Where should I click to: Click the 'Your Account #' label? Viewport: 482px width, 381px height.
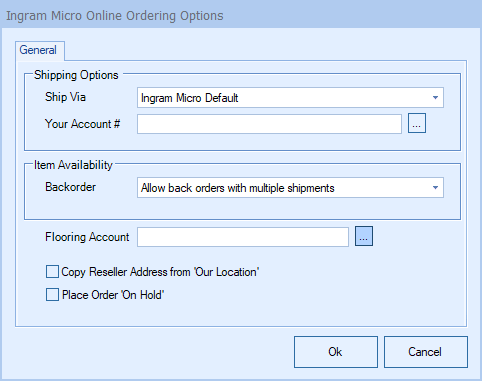pos(82,124)
